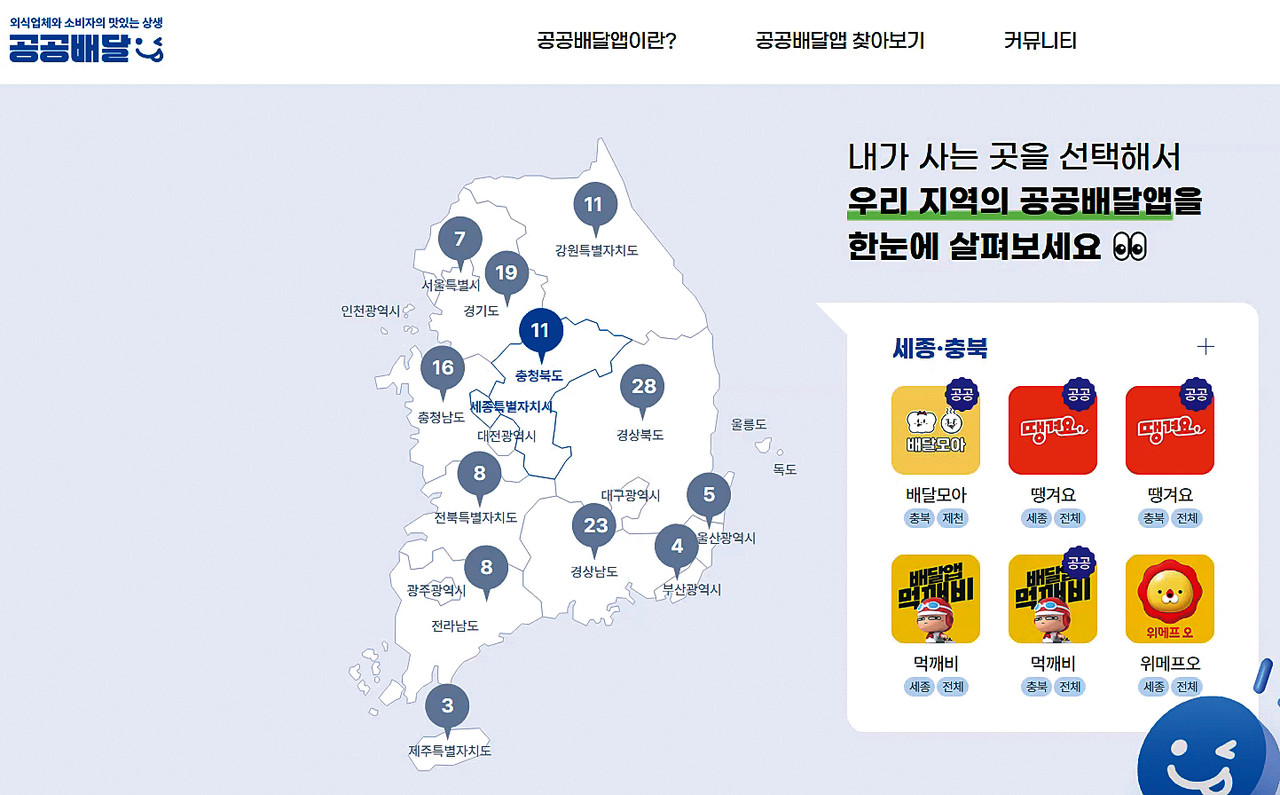Viewport: 1280px width, 795px height.
Task: Select the 땡겨요 app icon tagged 세종
Action: [x=1052, y=430]
